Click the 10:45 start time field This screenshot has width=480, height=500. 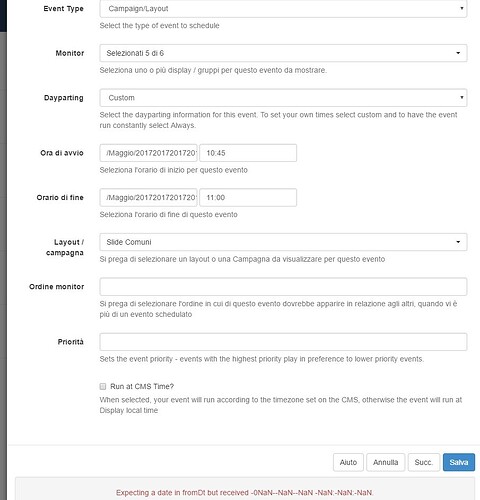tap(248, 153)
